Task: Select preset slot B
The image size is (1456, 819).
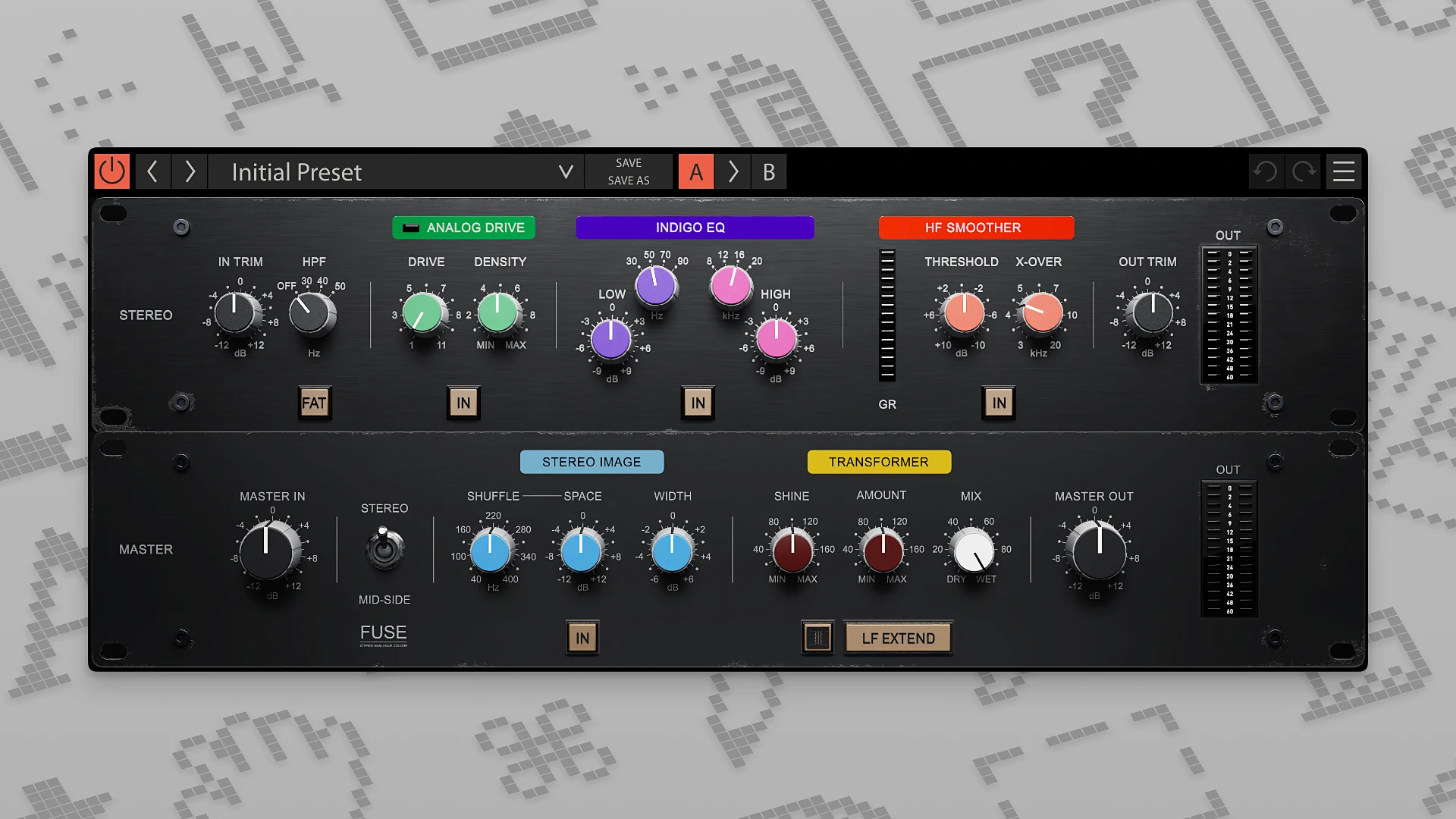Action: pos(769,171)
